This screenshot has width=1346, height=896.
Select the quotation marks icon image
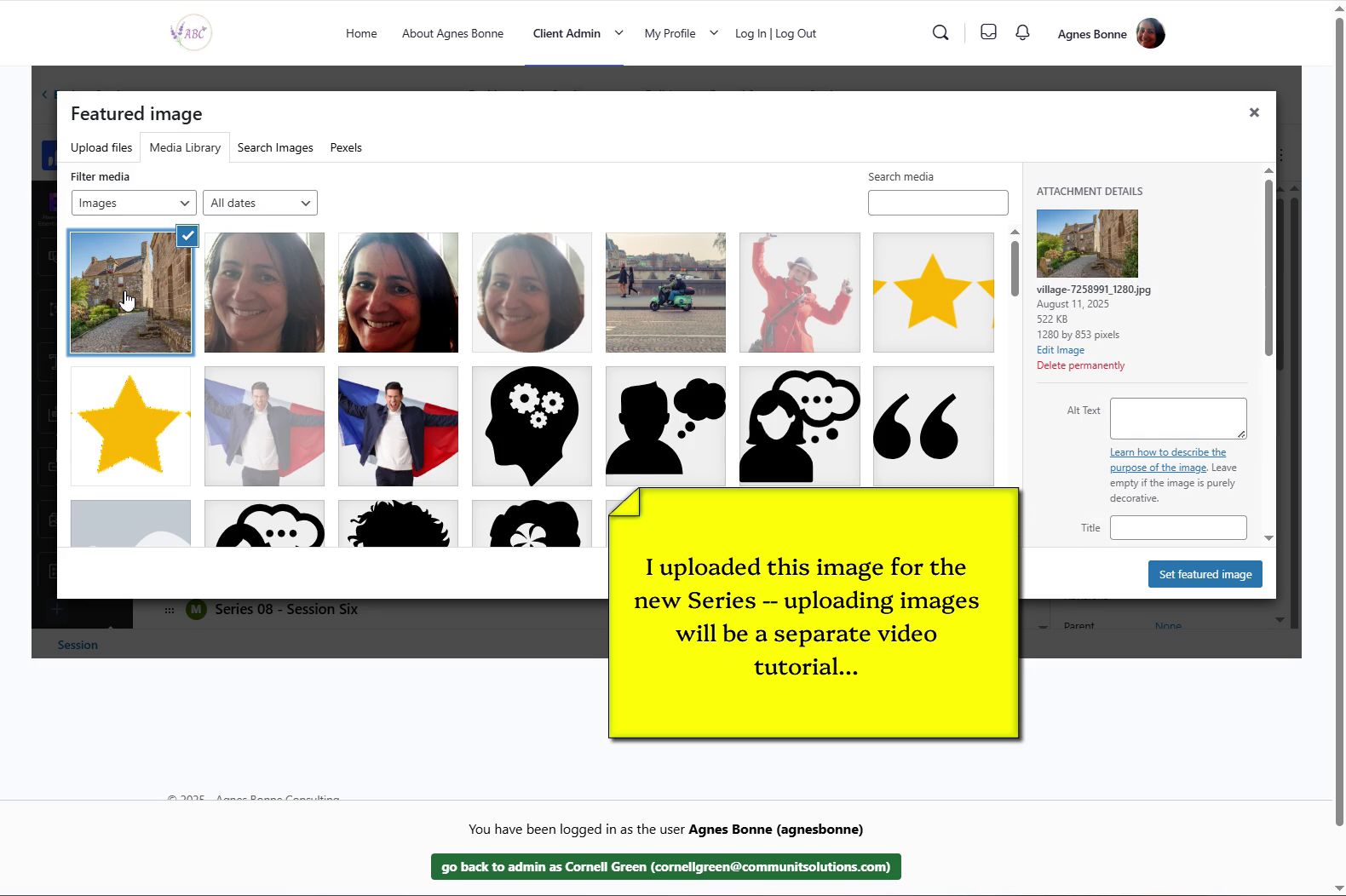click(x=933, y=426)
